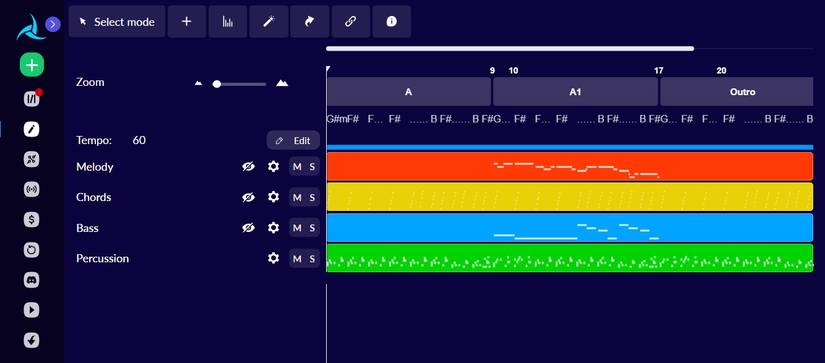Mute the Bass track
Viewport: 825px width, 363px height.
297,228
